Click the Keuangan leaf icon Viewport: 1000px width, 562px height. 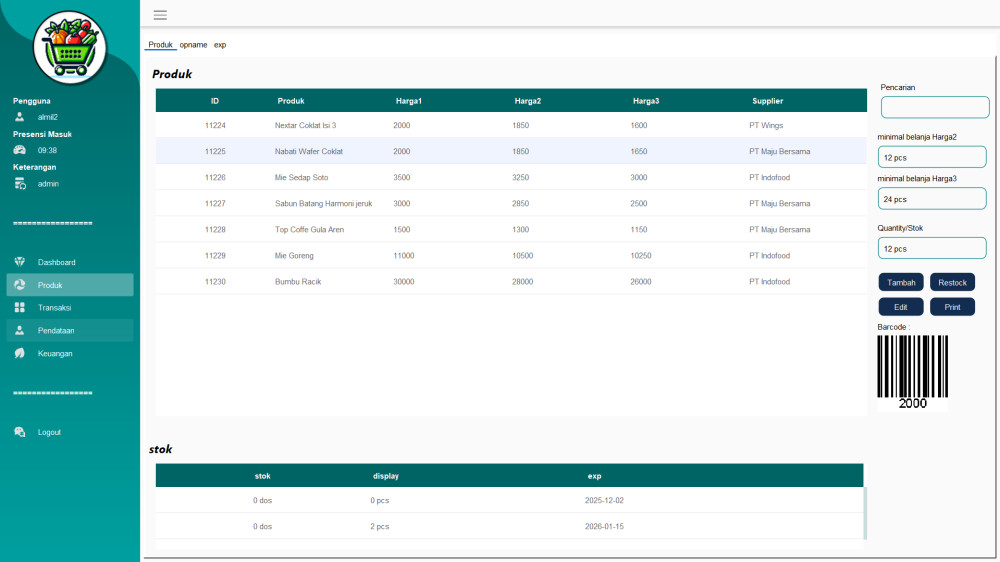[20, 354]
